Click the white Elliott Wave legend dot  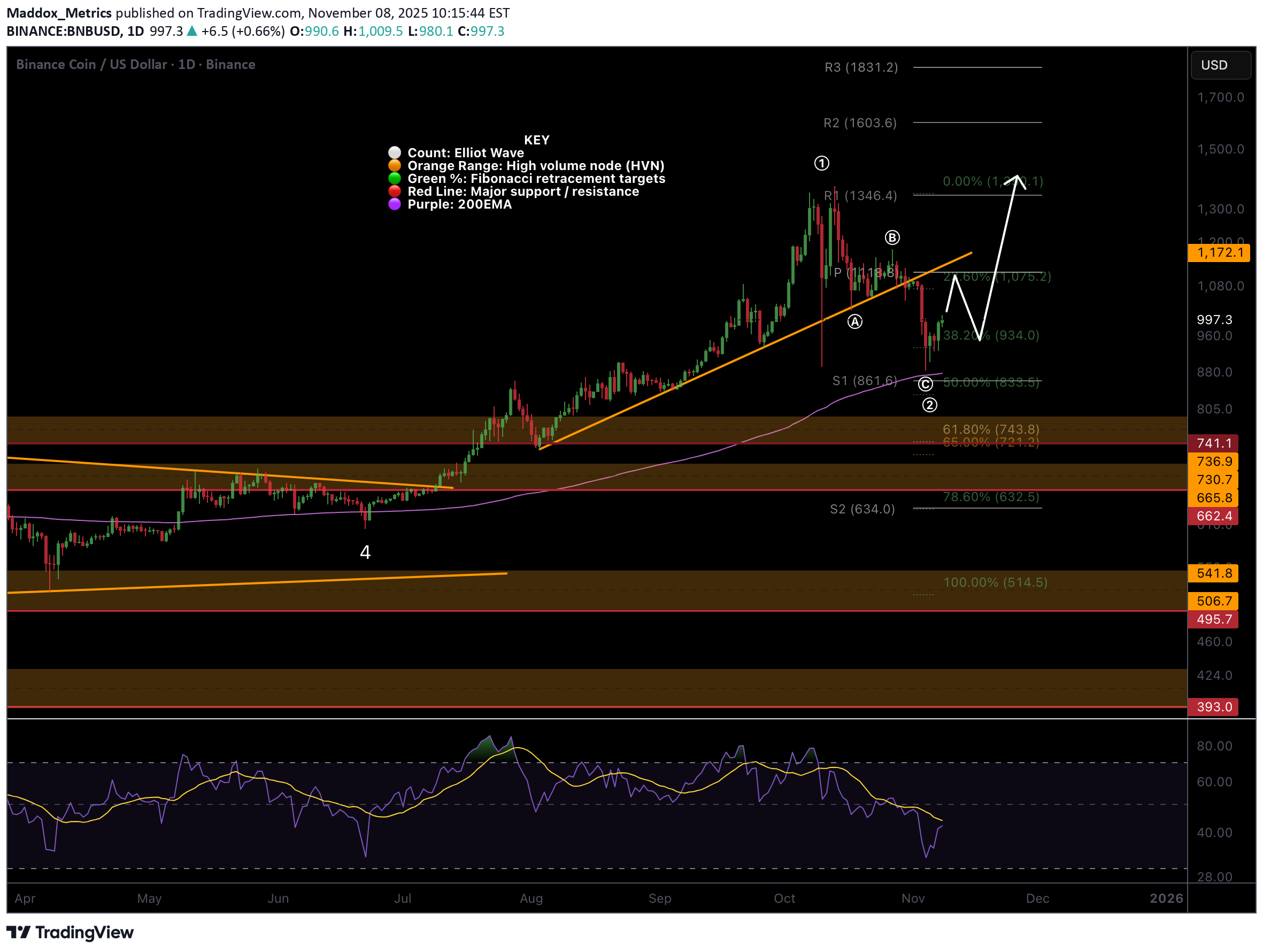pos(394,152)
